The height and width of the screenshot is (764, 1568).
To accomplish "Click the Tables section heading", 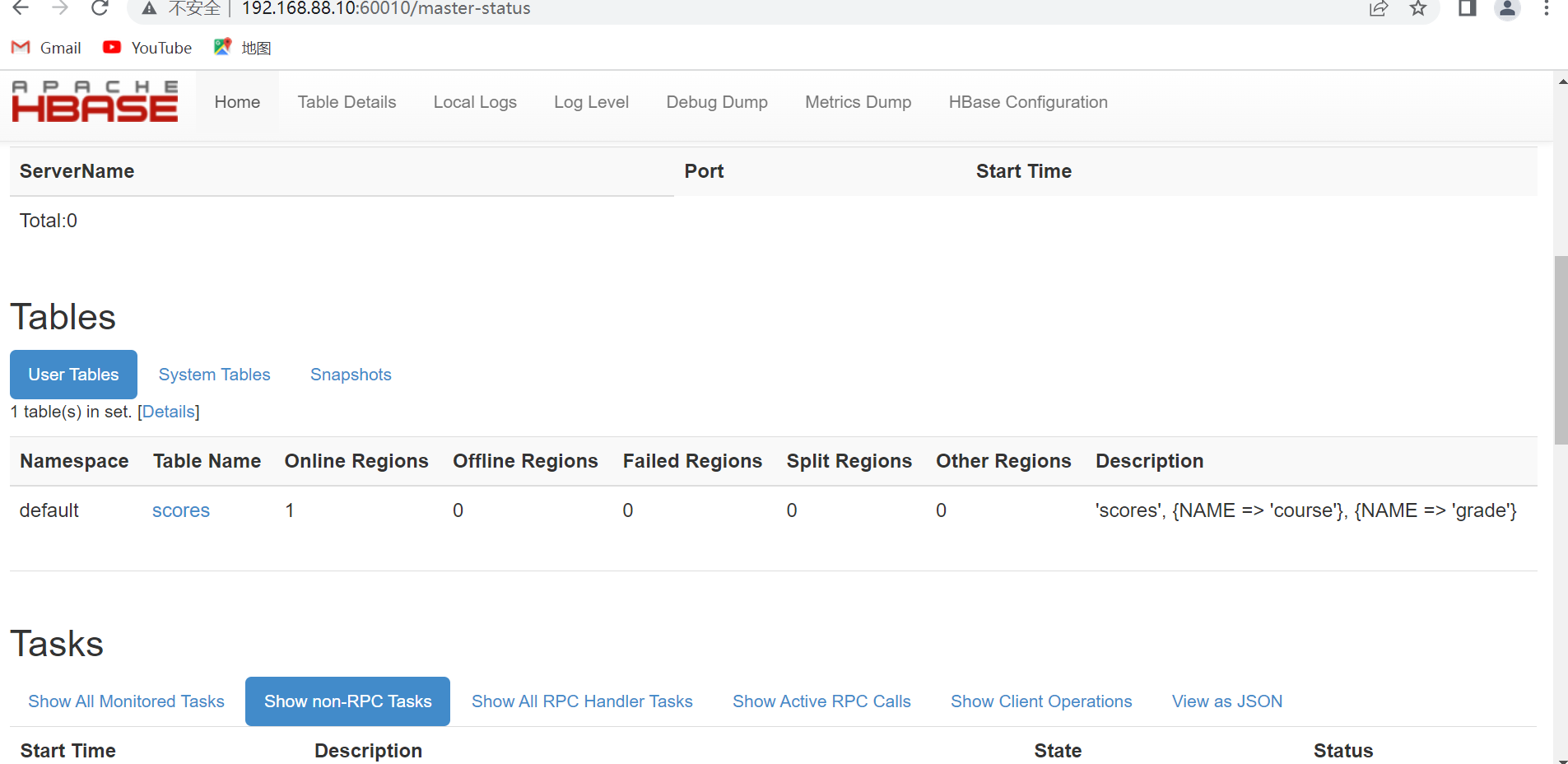I will pyautogui.click(x=63, y=317).
